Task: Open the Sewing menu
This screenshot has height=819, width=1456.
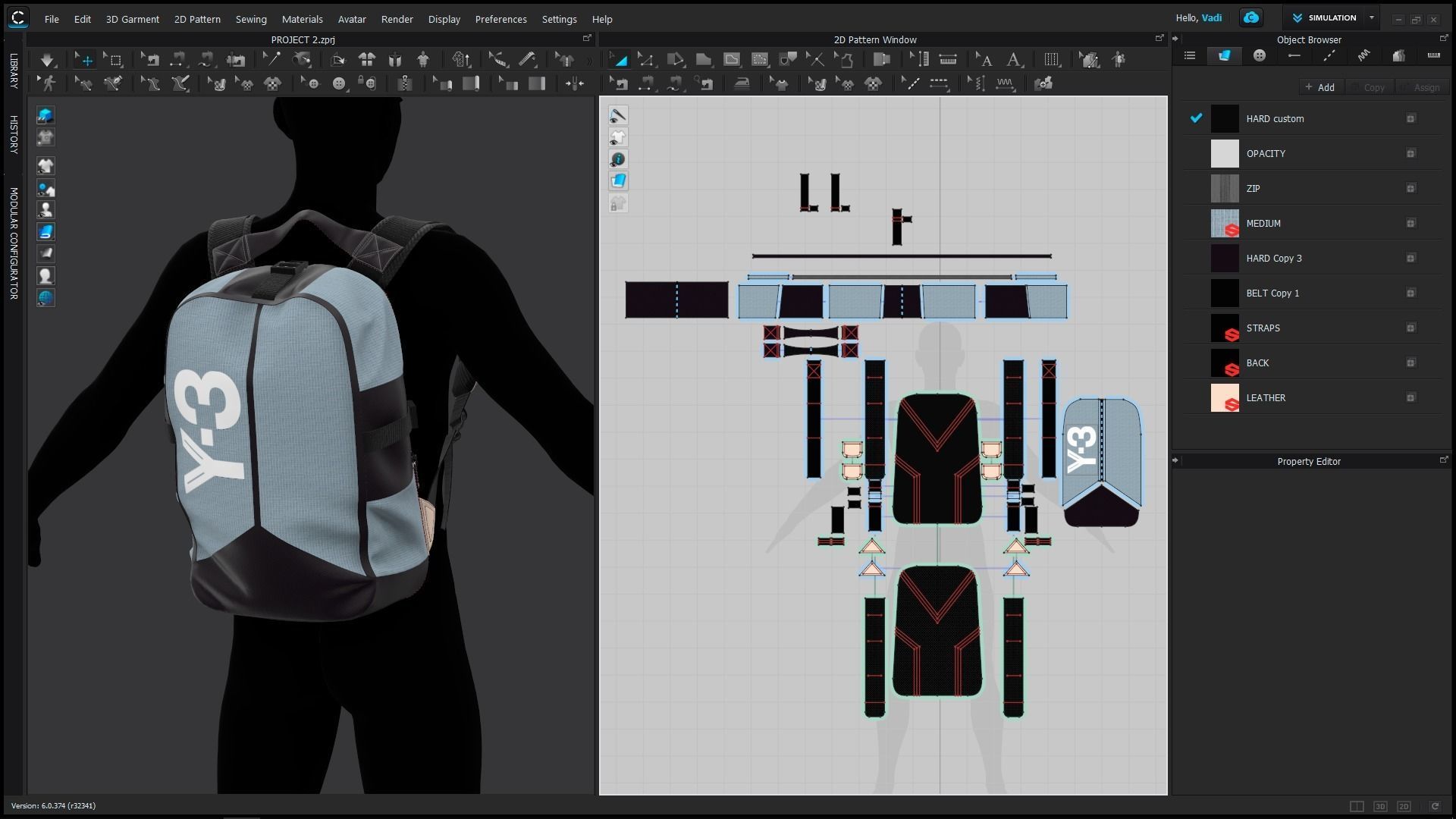Action: [x=251, y=19]
